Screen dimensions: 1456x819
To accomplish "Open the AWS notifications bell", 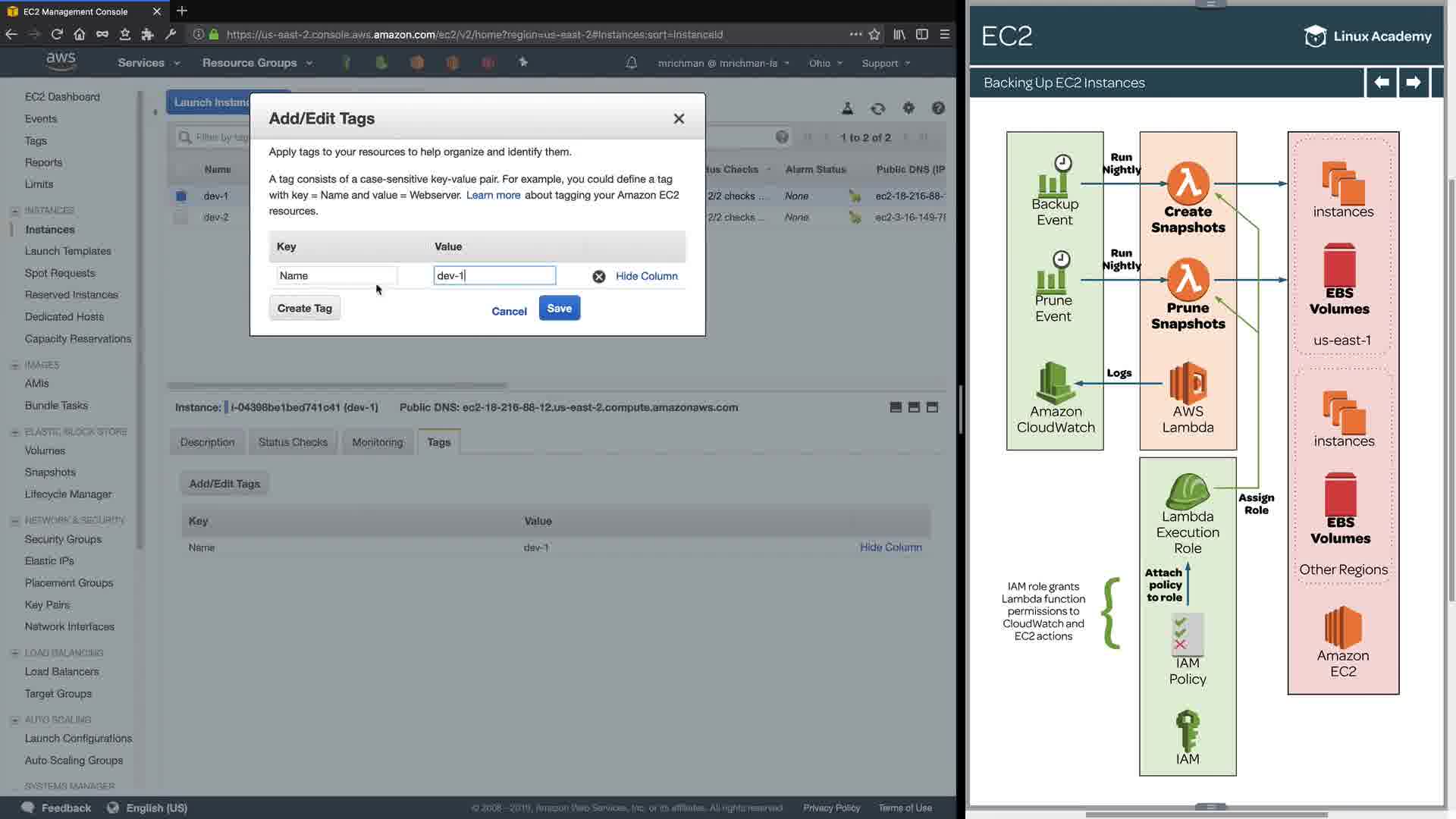I will point(631,63).
